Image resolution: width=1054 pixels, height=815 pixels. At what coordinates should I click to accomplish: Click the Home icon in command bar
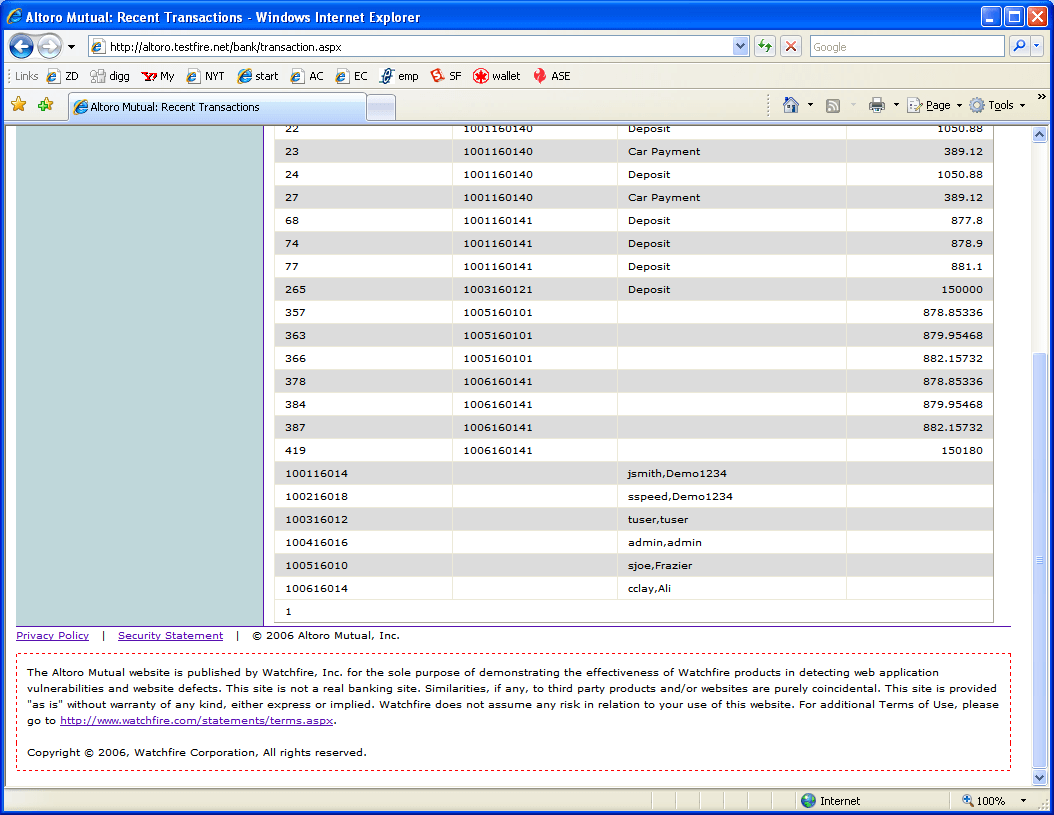pos(791,105)
